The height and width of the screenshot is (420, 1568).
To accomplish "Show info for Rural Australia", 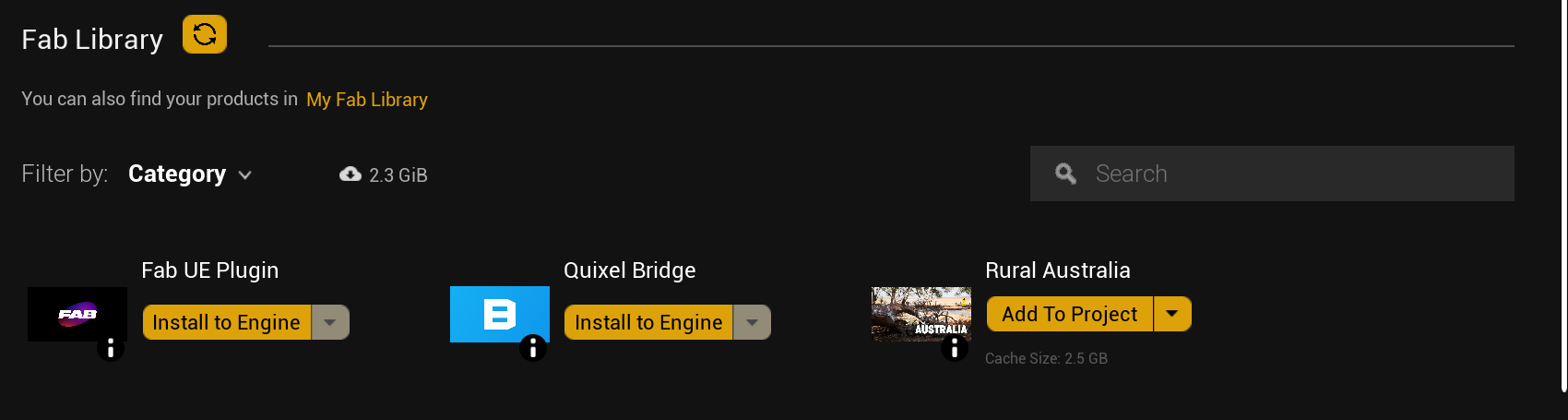I will click(x=955, y=348).
